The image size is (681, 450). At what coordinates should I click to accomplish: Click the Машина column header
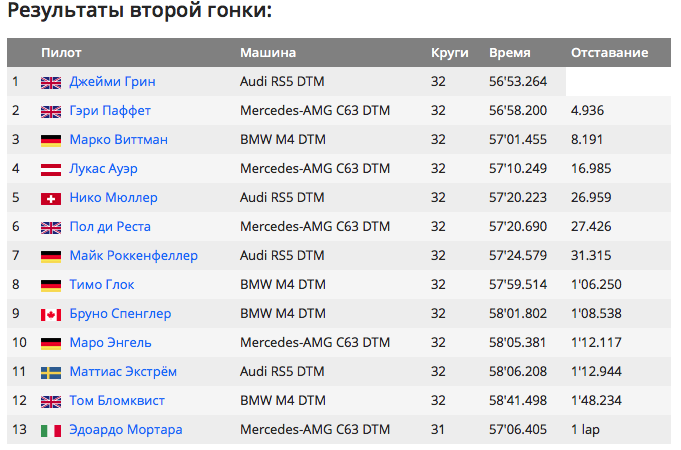[x=268, y=53]
